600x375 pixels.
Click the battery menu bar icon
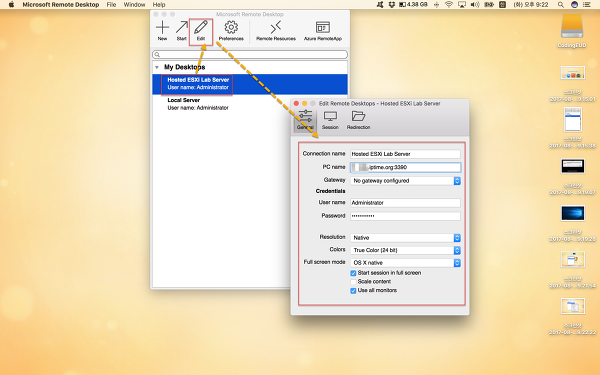click(x=489, y=5)
